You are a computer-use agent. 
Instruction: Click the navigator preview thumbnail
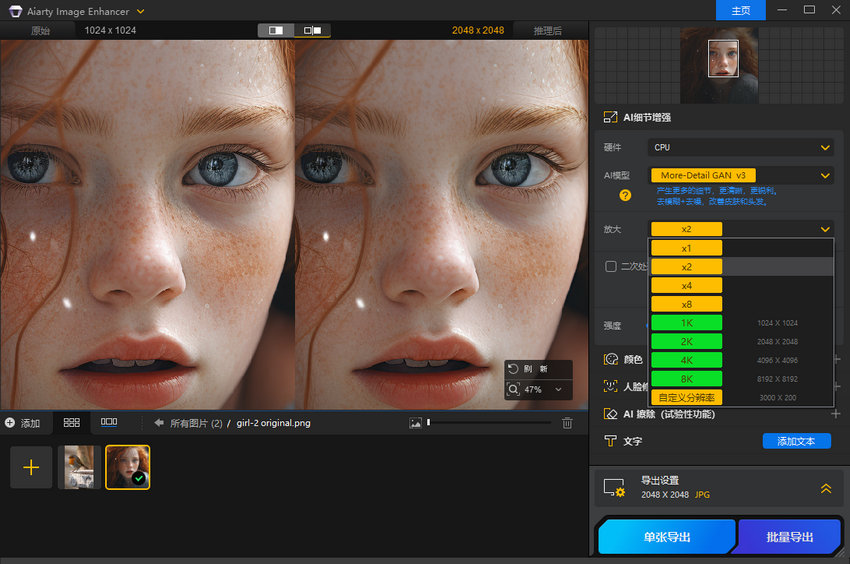pyautogui.click(x=719, y=66)
